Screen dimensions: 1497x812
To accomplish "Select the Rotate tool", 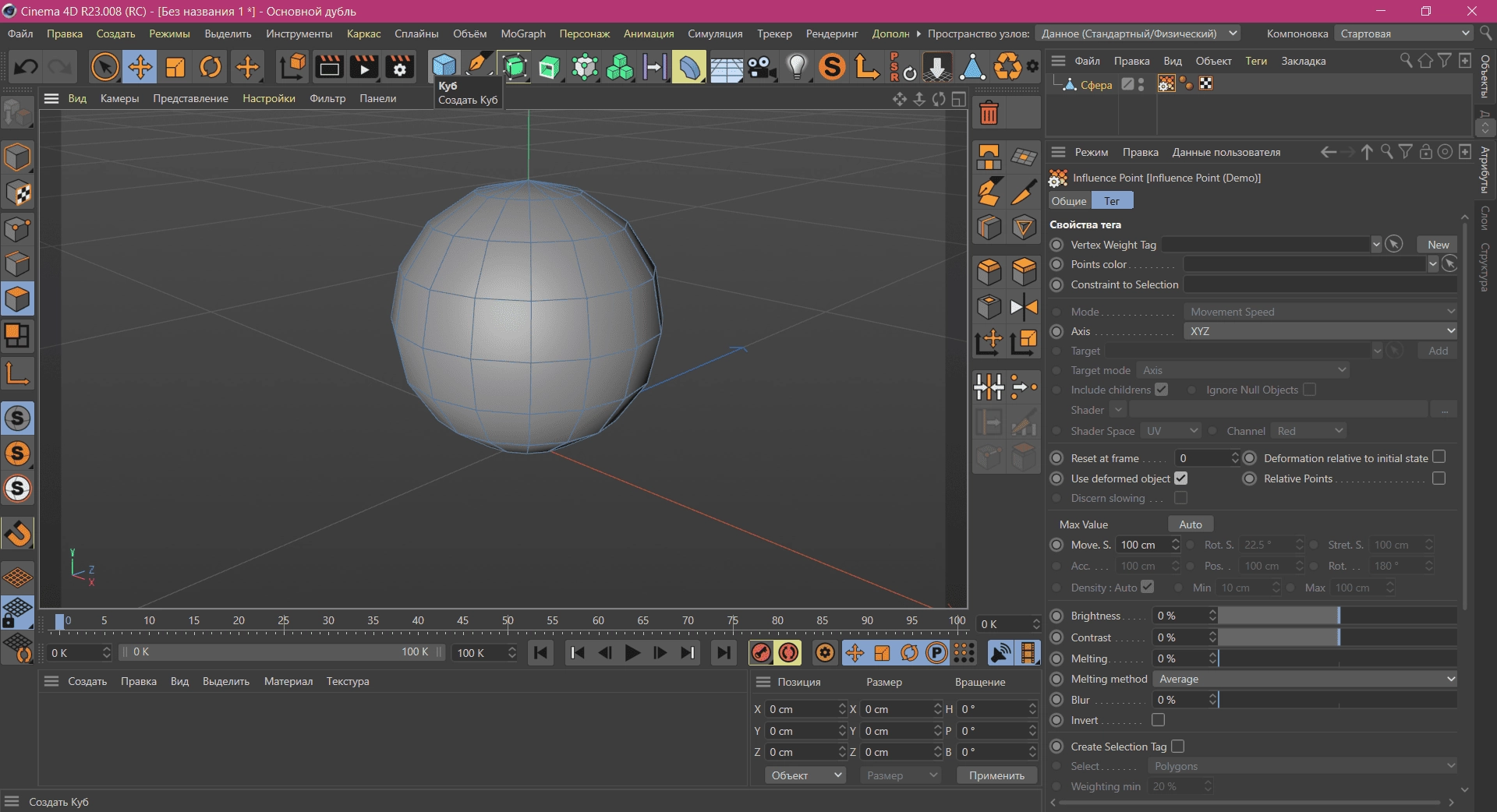I will 211,67.
